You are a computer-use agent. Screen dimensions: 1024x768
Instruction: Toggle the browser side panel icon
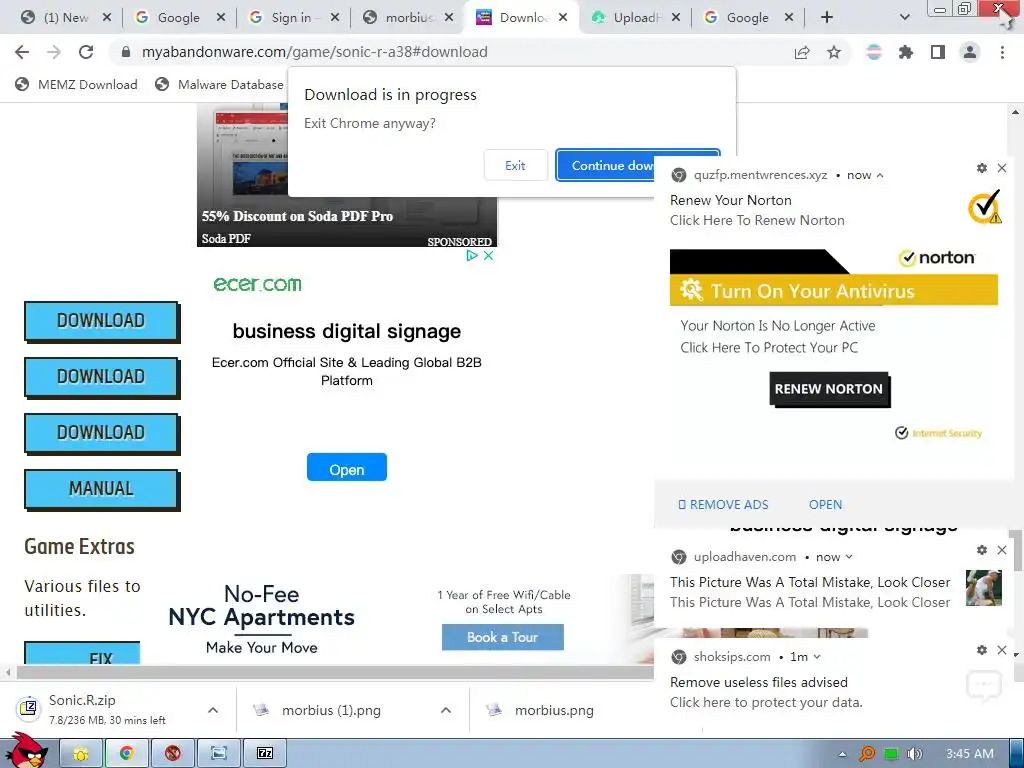938,52
